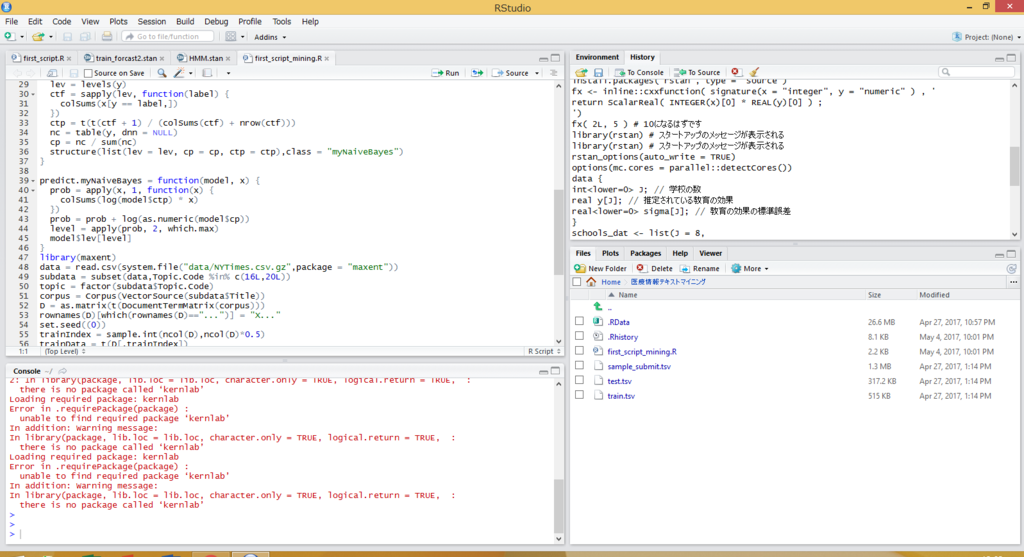Screen dimensions: 1024x557
Task: Minimize the Console pane
Action: [x=543, y=371]
